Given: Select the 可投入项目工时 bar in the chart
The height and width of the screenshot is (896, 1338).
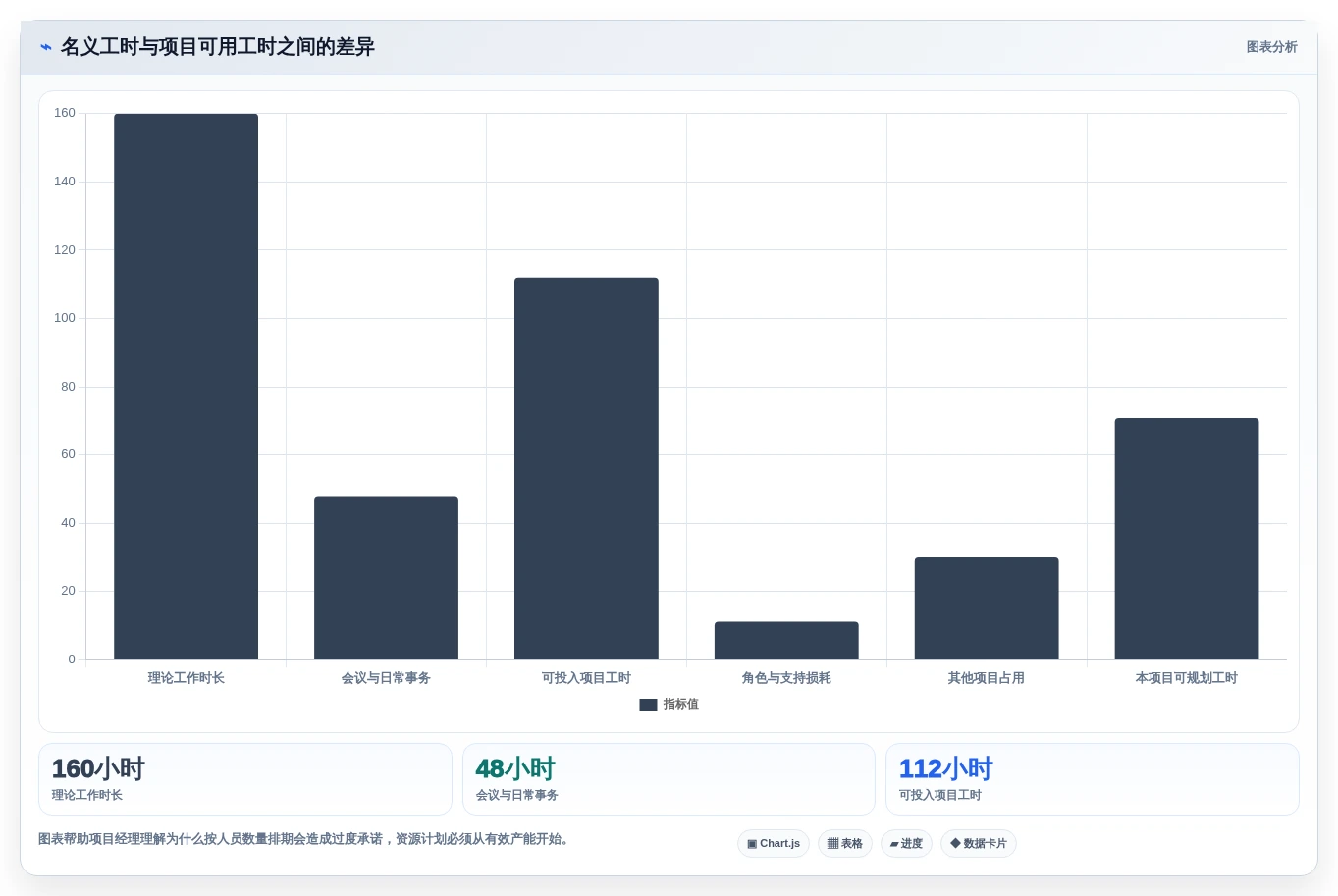Looking at the screenshot, I should coord(586,468).
